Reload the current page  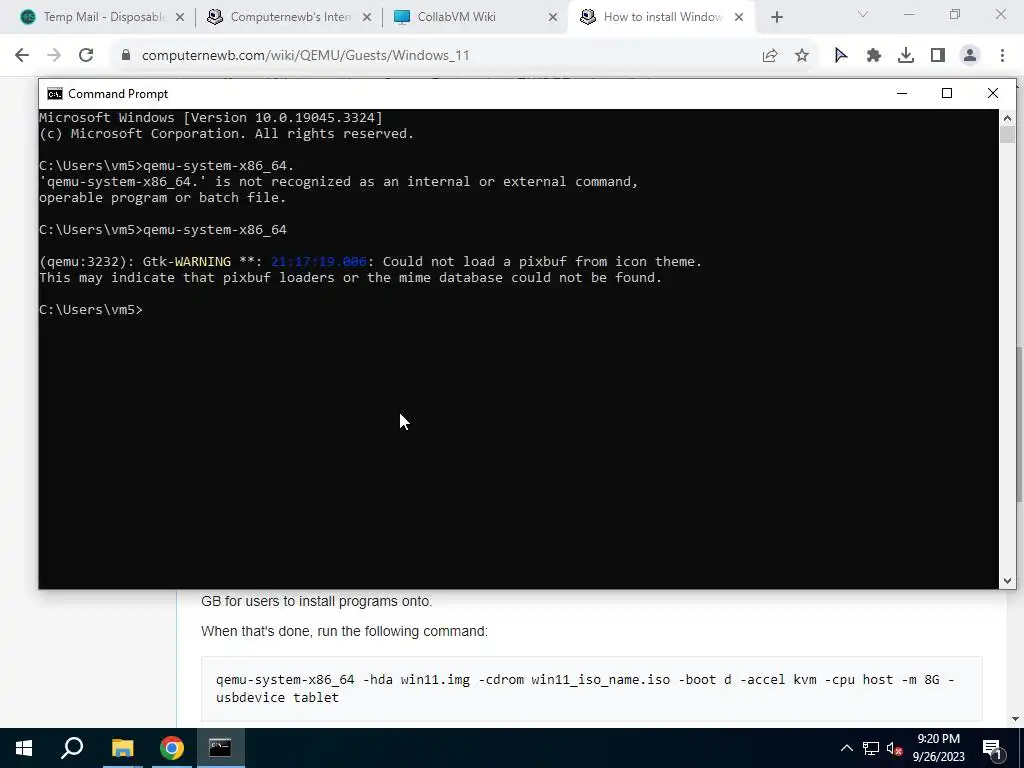pos(86,56)
